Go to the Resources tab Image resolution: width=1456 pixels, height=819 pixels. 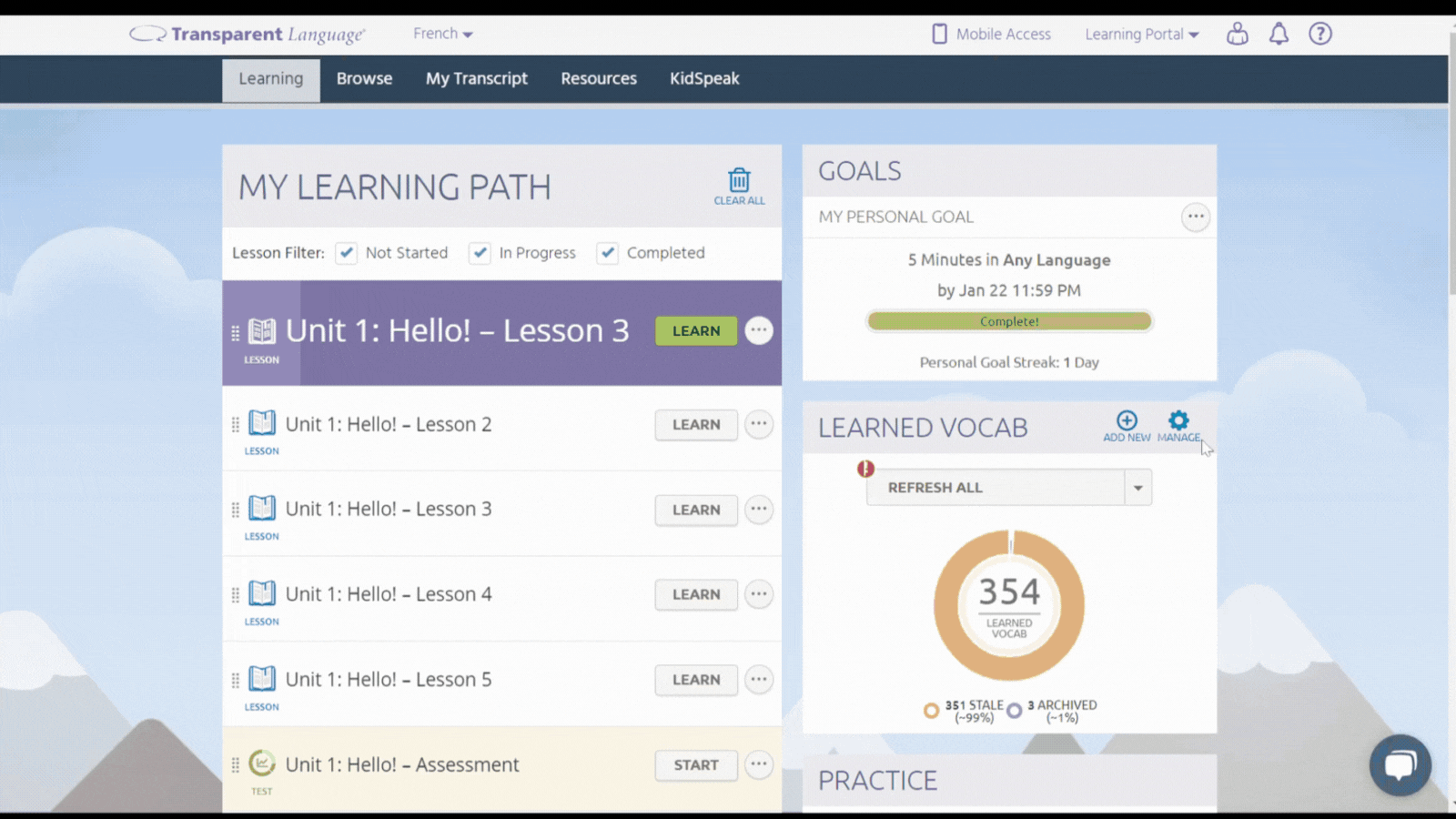[x=599, y=79]
